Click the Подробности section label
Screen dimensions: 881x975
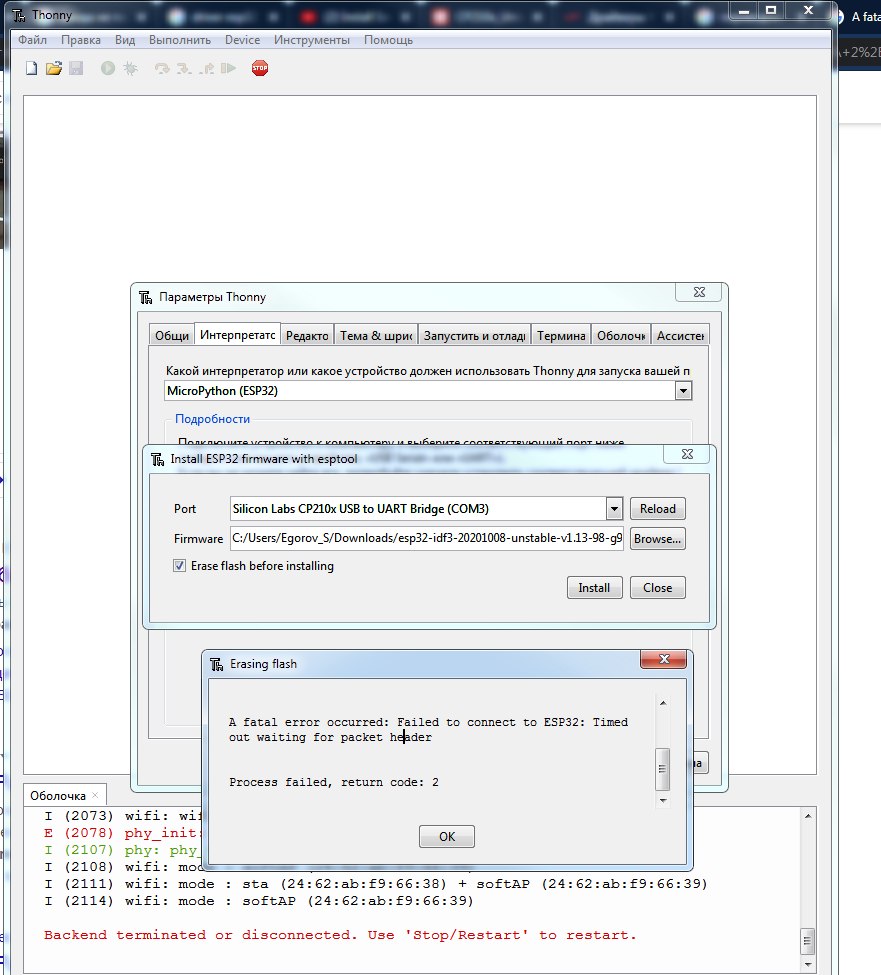click(x=213, y=419)
